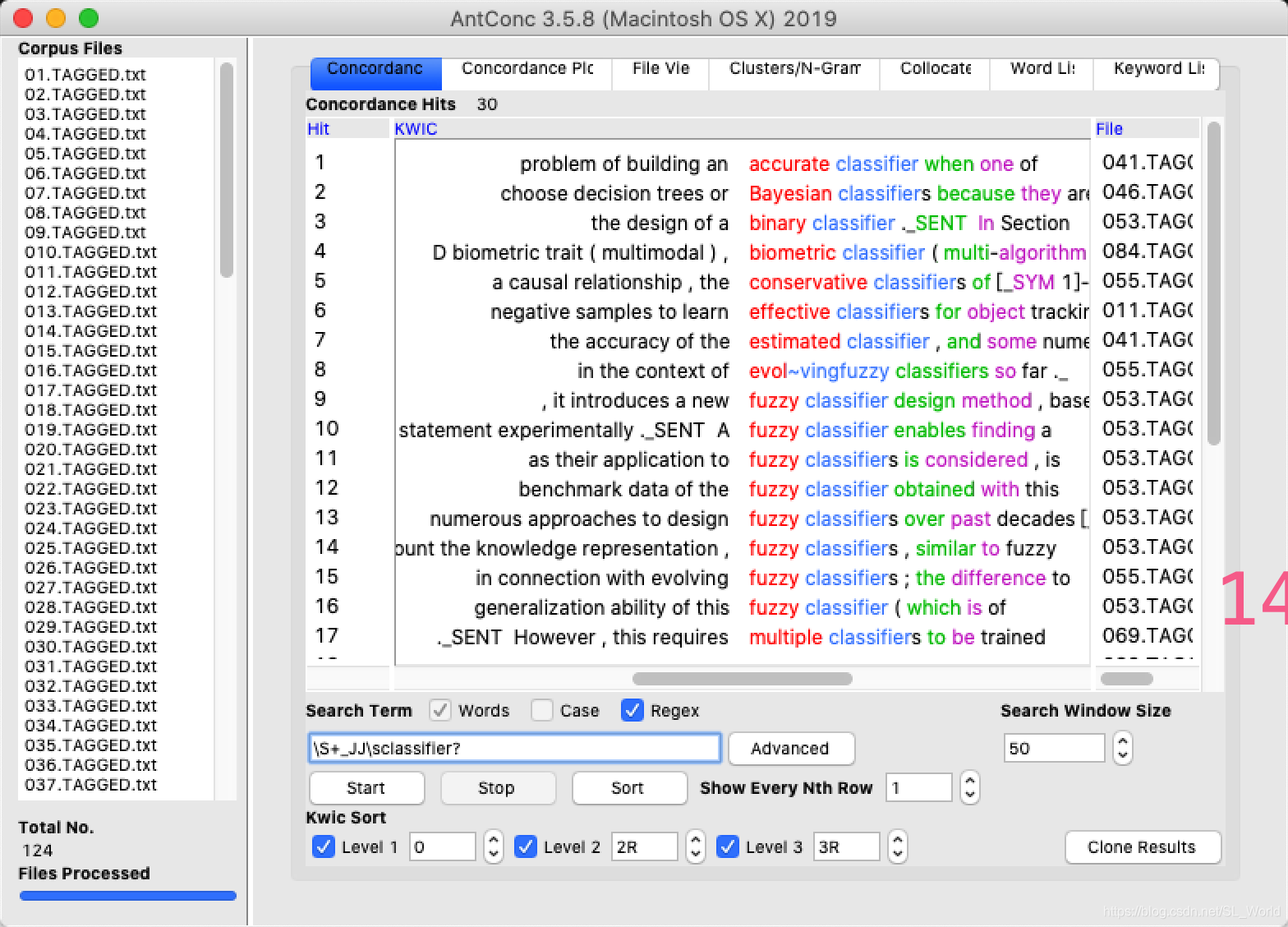Image resolution: width=1288 pixels, height=927 pixels.
Task: Toggle Kwic Sort Level 2 checkbox
Action: point(526,846)
